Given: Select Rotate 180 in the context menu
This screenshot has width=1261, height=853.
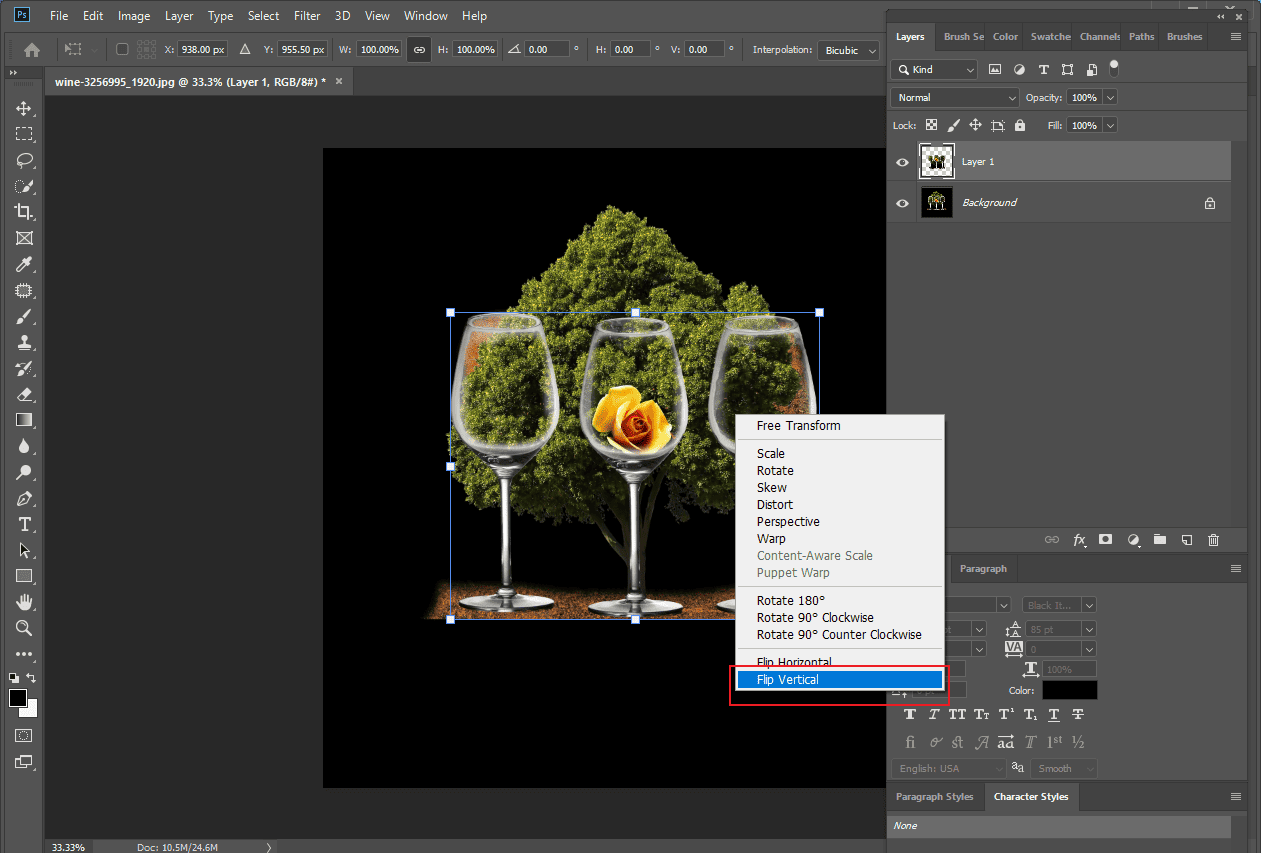Looking at the screenshot, I should pos(789,600).
